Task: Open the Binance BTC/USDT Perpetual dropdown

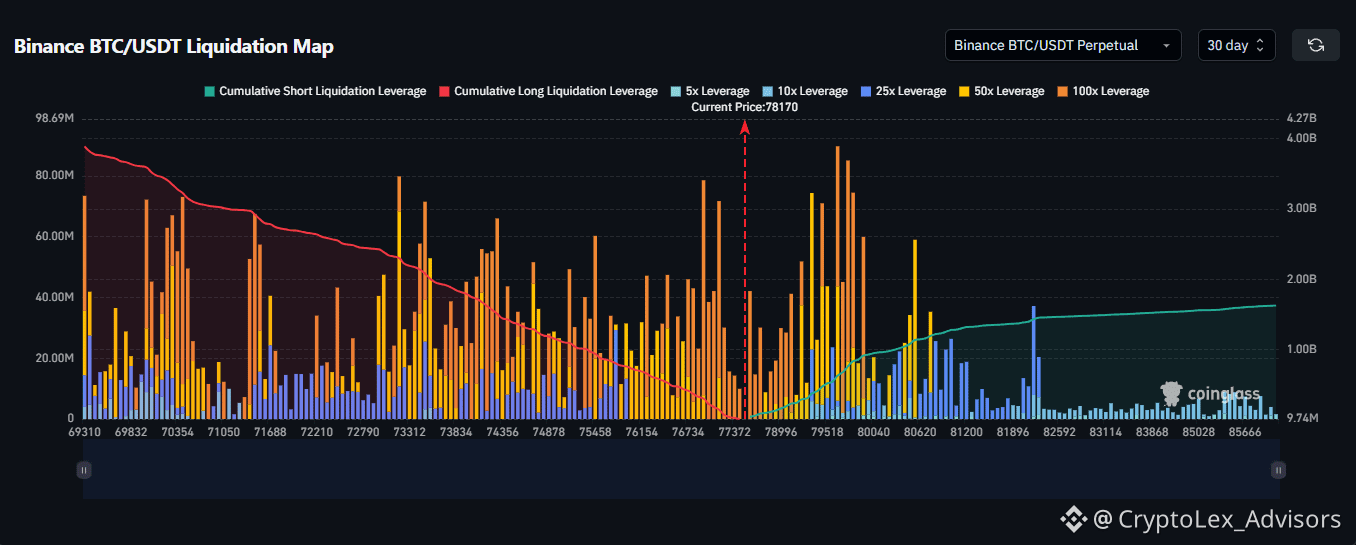Action: 1063,45
